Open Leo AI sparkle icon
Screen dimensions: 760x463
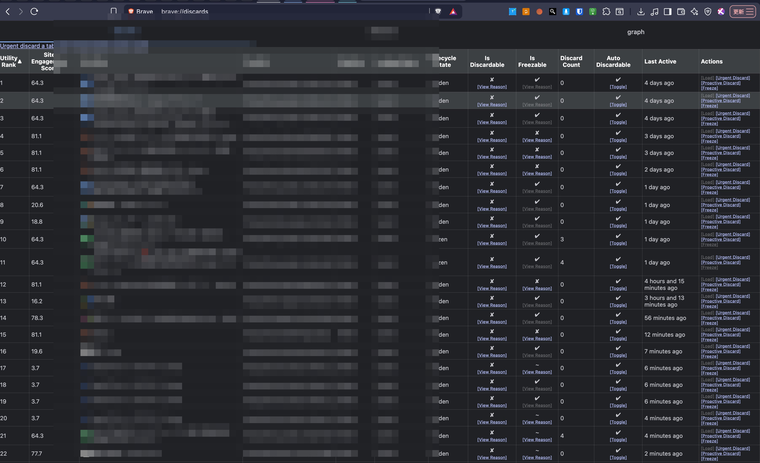point(695,12)
